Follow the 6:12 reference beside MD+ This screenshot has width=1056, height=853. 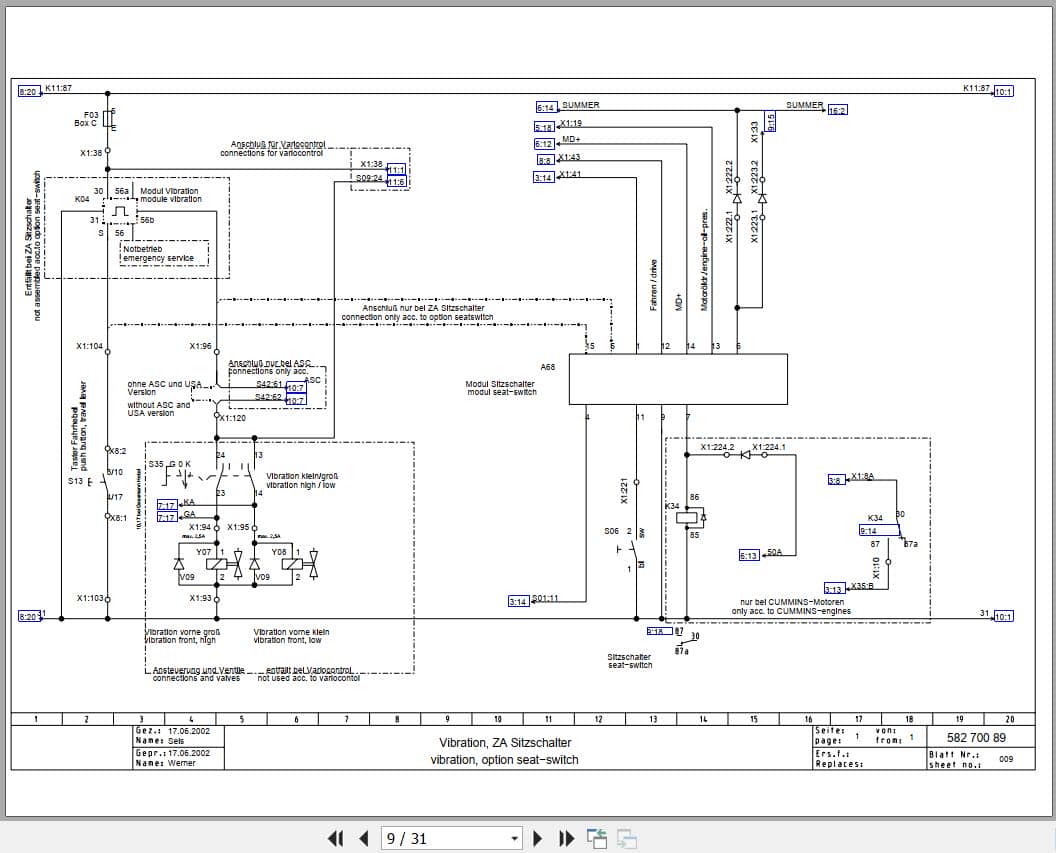[543, 144]
